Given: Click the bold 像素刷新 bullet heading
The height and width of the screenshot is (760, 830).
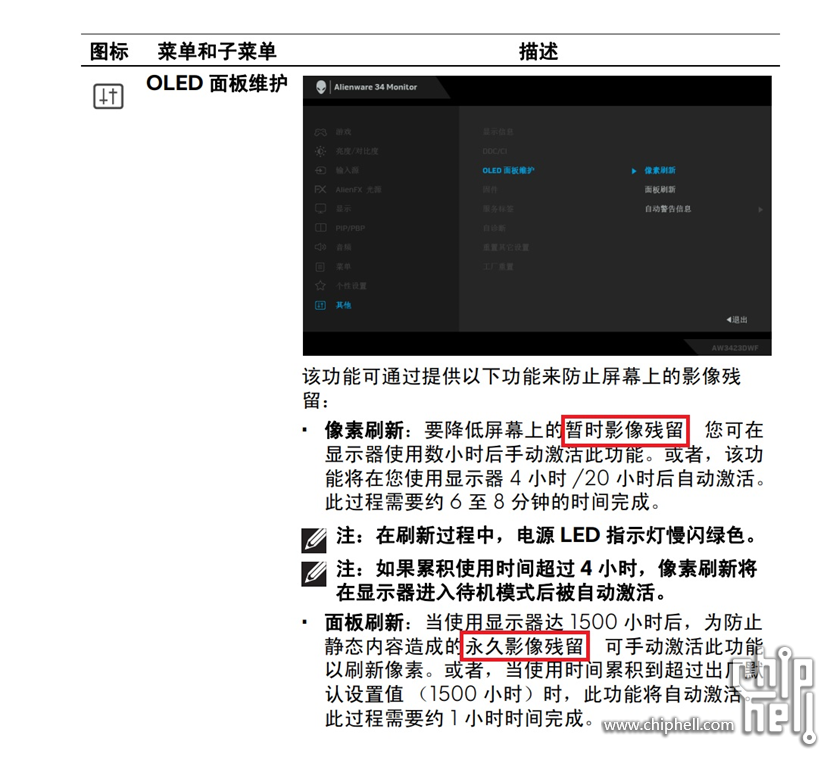Looking at the screenshot, I should [364, 430].
